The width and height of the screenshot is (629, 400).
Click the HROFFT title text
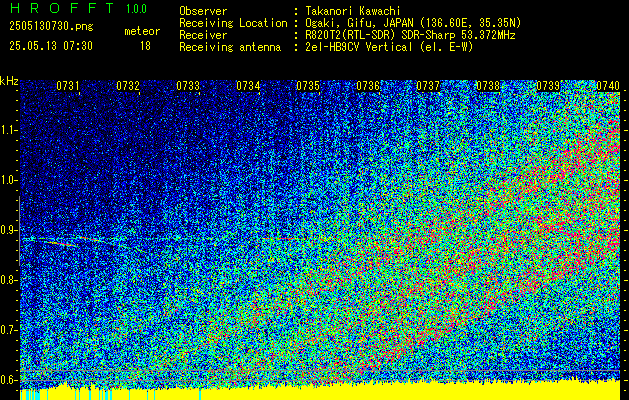point(61,8)
